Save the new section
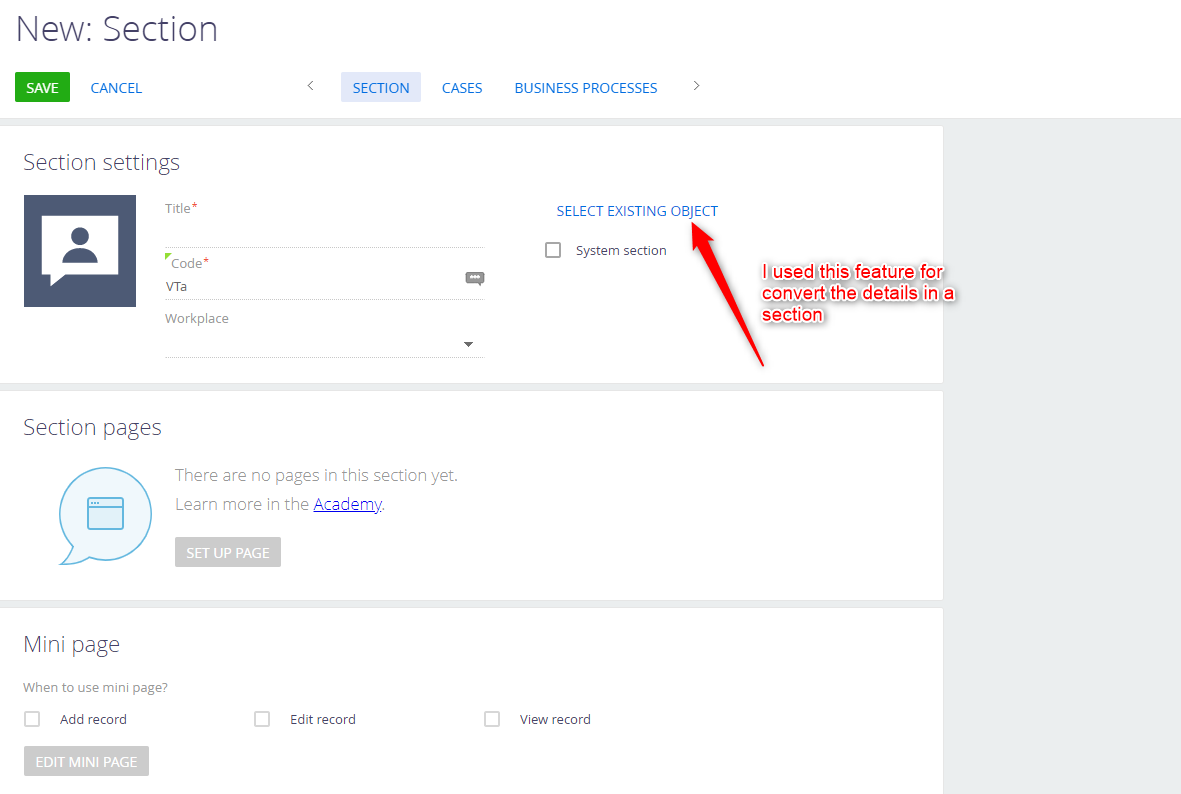Viewport: 1181px width, 794px height. click(x=42, y=87)
